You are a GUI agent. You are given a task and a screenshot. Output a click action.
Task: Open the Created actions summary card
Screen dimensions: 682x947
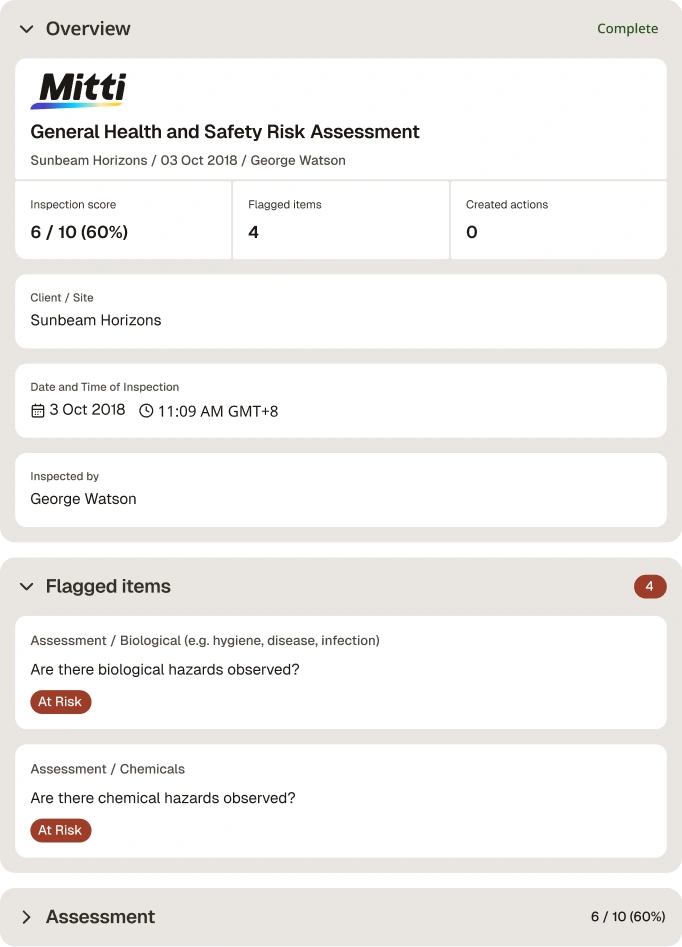pos(559,220)
